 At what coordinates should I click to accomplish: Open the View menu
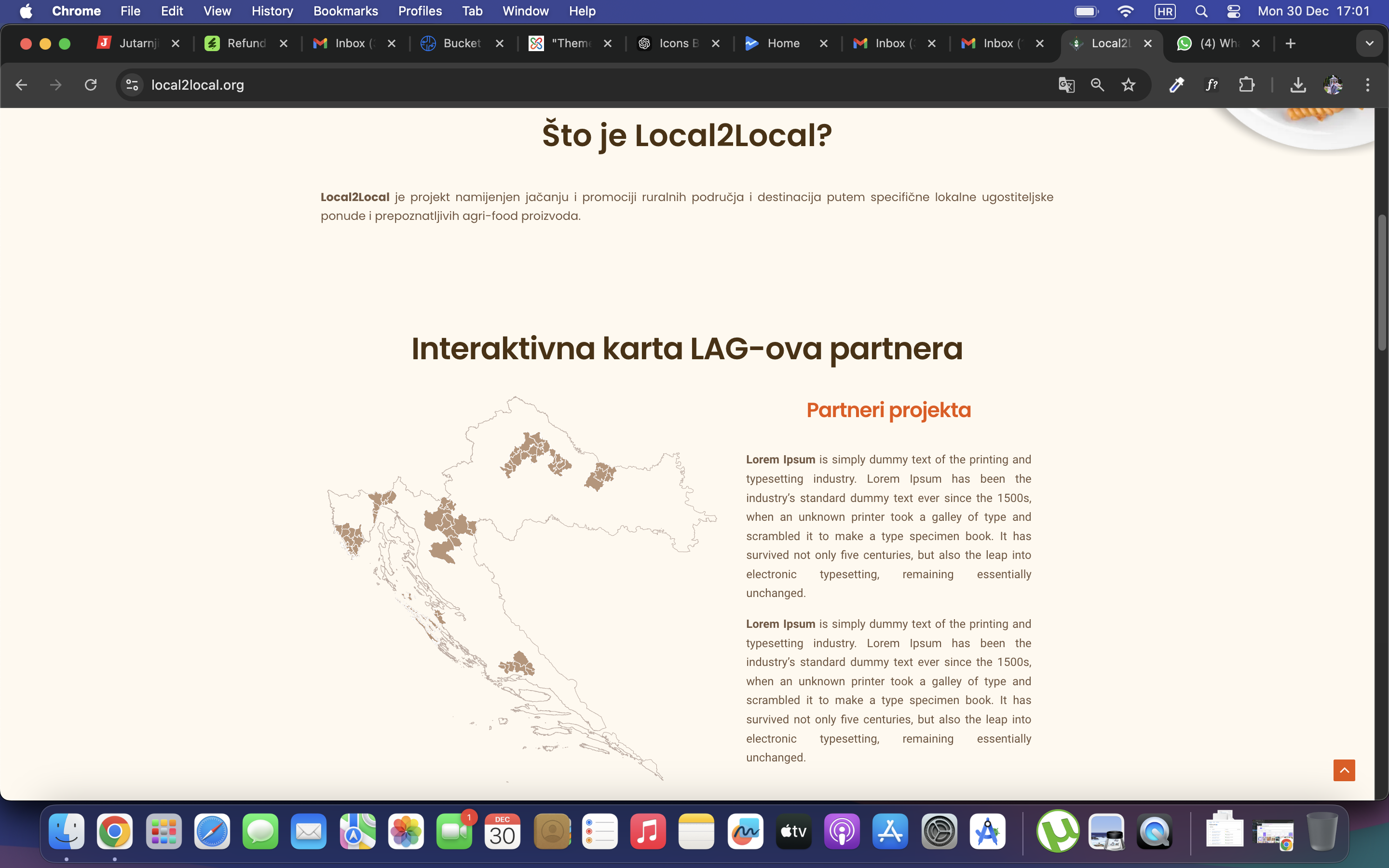point(217,11)
